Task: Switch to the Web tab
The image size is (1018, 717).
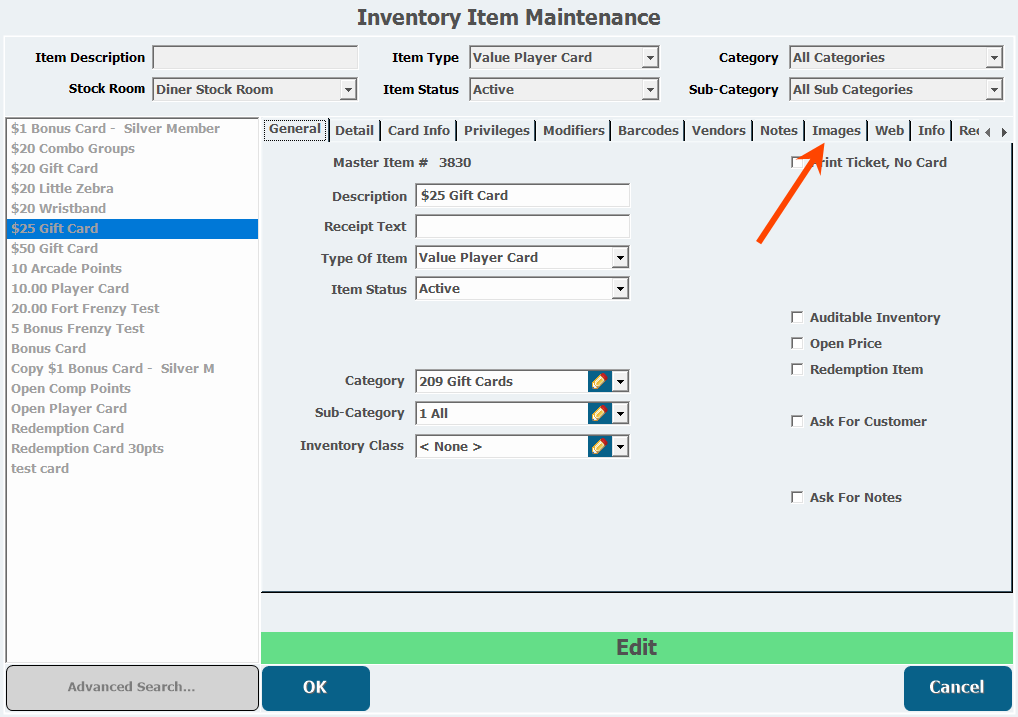Action: click(889, 131)
